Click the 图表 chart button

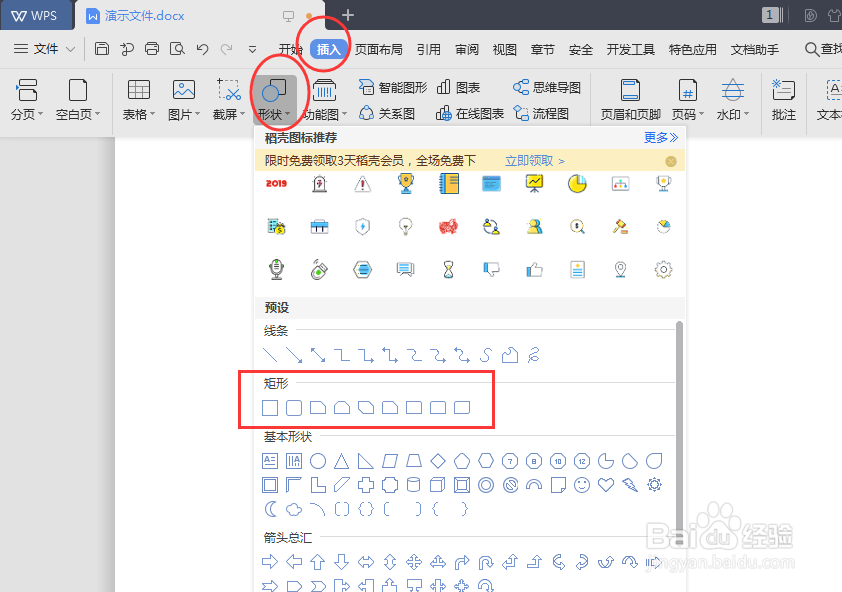[x=458, y=87]
